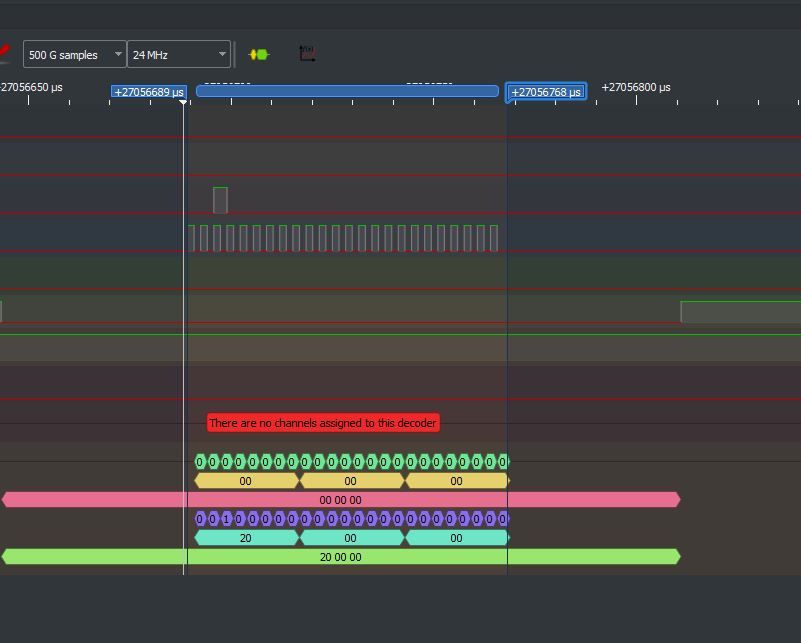Open the 24 MHz sample rate dropdown

[x=178, y=54]
